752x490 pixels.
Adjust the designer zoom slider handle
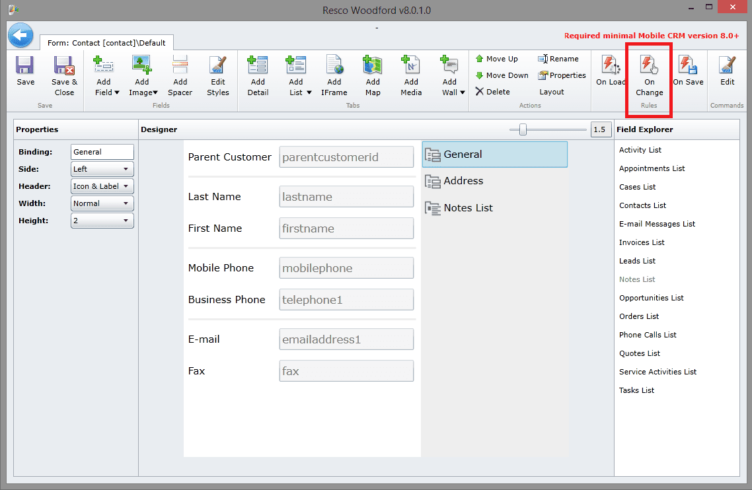(x=522, y=129)
